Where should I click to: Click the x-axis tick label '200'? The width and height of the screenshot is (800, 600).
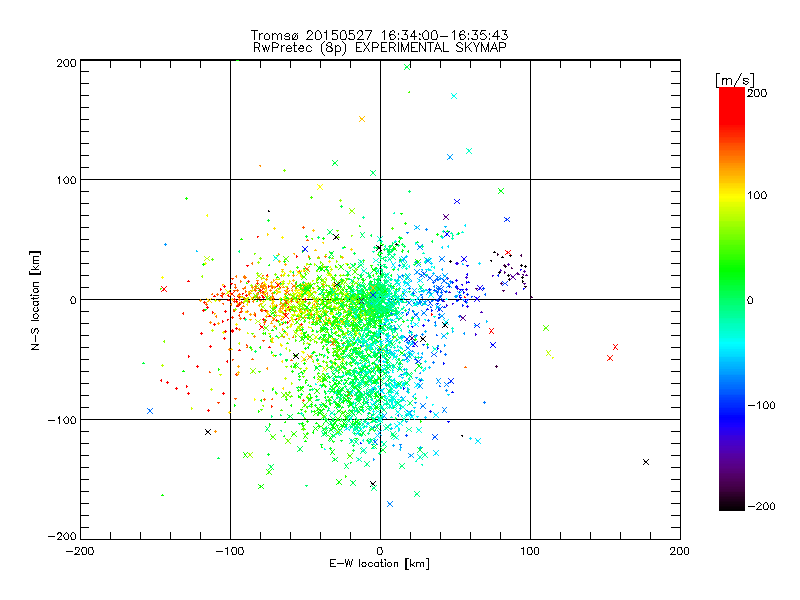[680, 551]
